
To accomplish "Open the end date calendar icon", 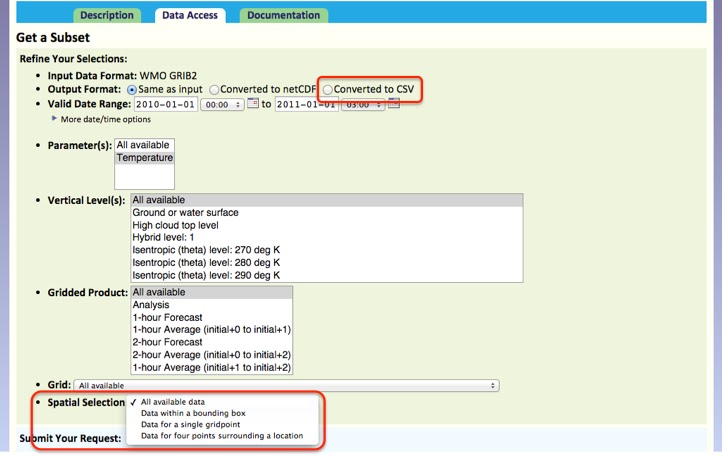I will [394, 103].
